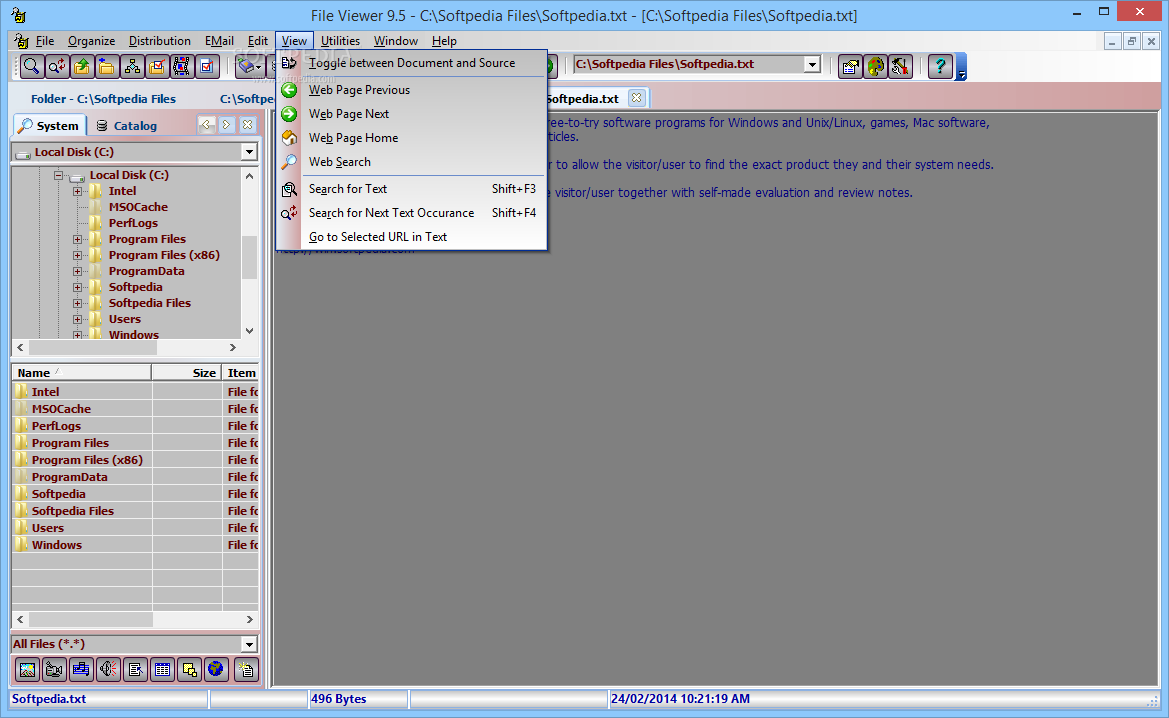This screenshot has width=1169, height=718.
Task: Collapse the Local Disk (C:) tree node
Action: (x=58, y=175)
